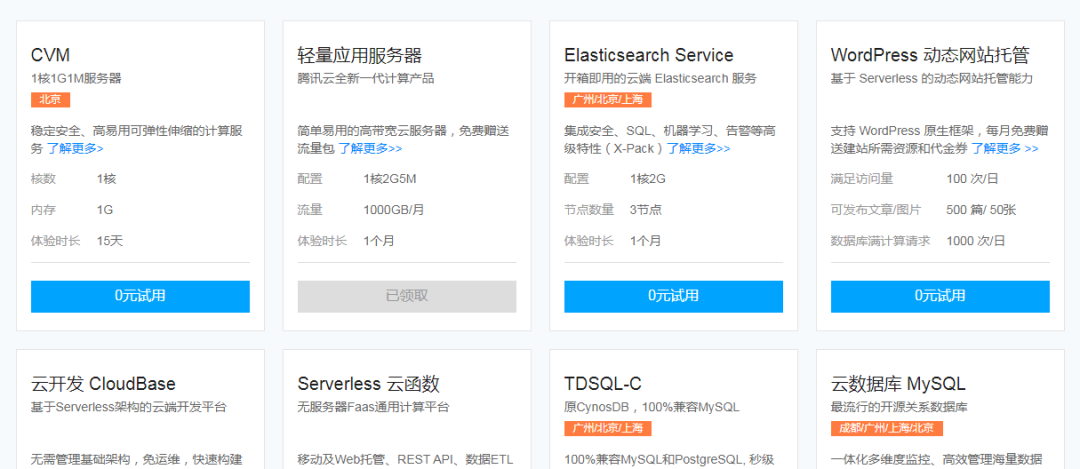The height and width of the screenshot is (469, 1080).
Task: Open 了解更多 link in CVM card
Action: tap(75, 148)
